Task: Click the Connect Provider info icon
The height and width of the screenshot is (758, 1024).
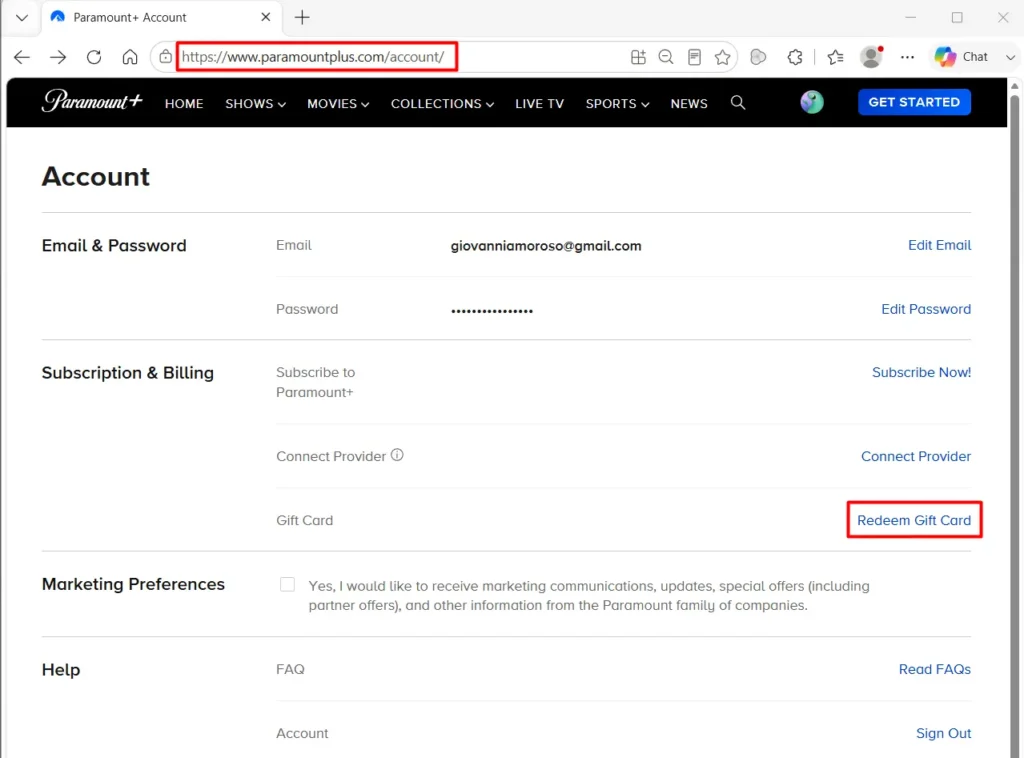Action: (x=397, y=455)
